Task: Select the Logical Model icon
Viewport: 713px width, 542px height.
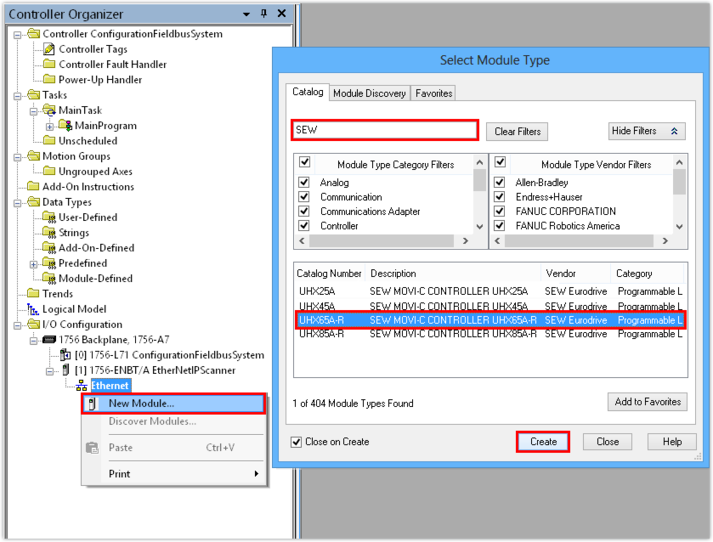Action: 33,309
